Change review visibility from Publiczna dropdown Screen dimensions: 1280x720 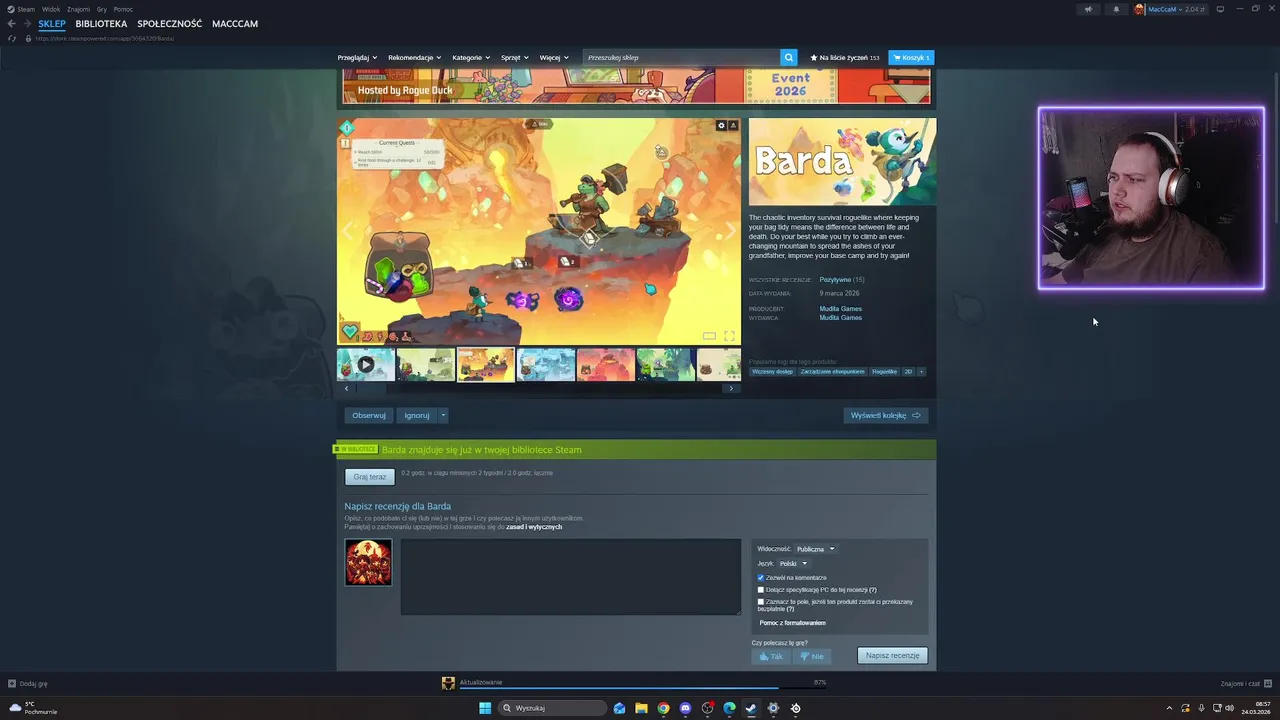coord(815,549)
